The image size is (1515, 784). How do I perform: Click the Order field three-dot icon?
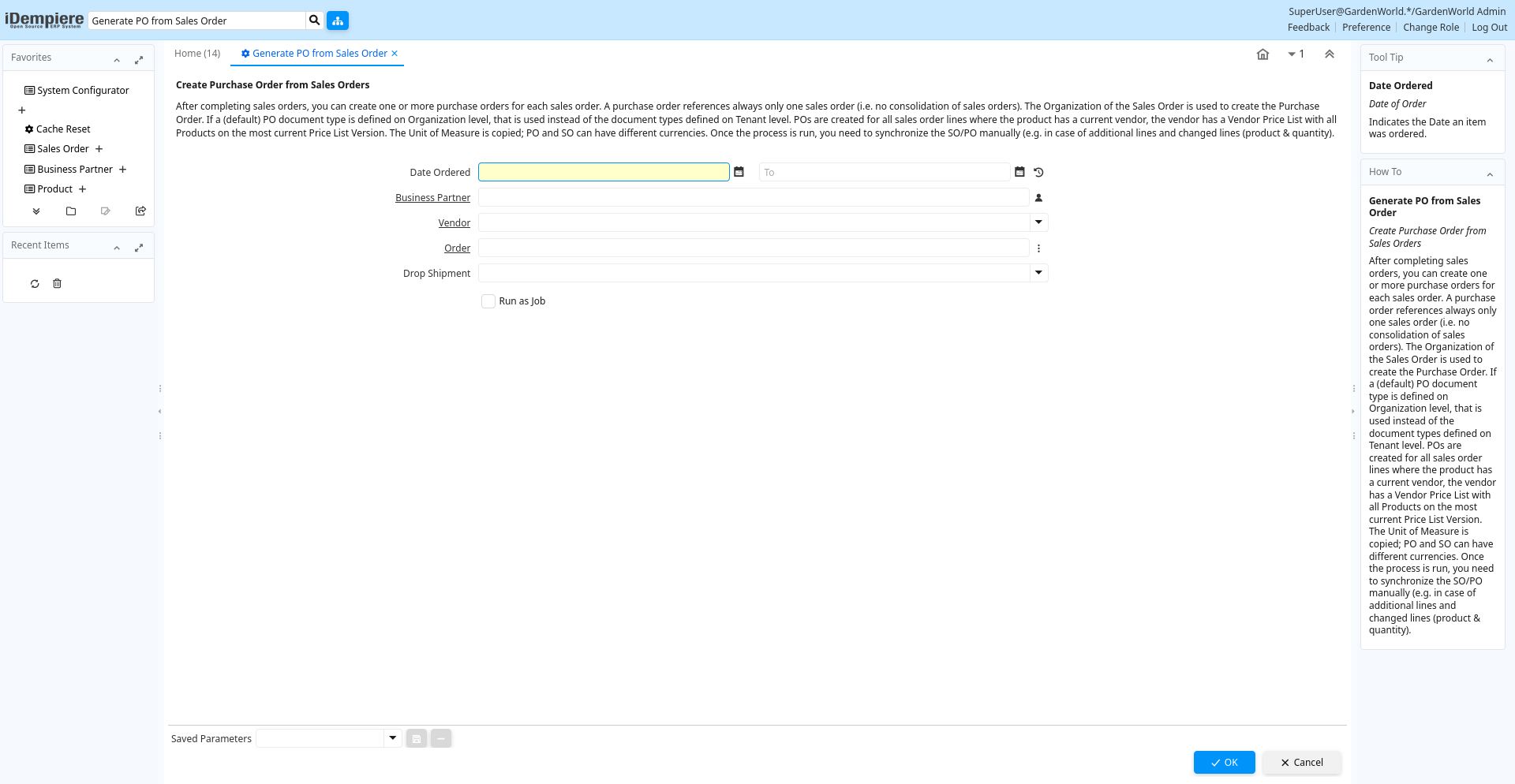(1038, 248)
